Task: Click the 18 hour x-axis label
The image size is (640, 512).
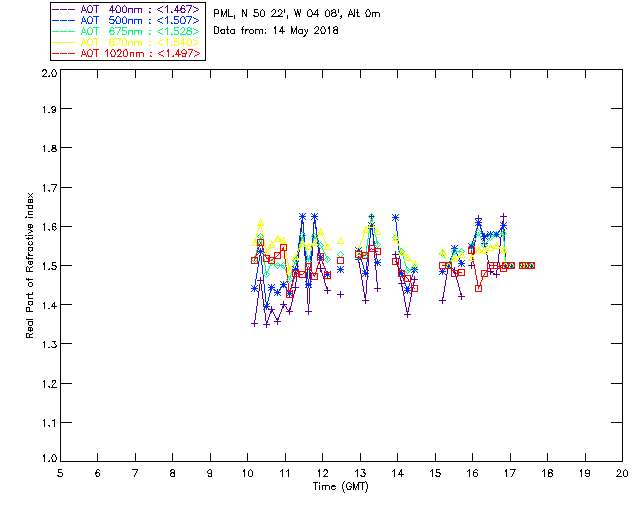Action: 547,473
